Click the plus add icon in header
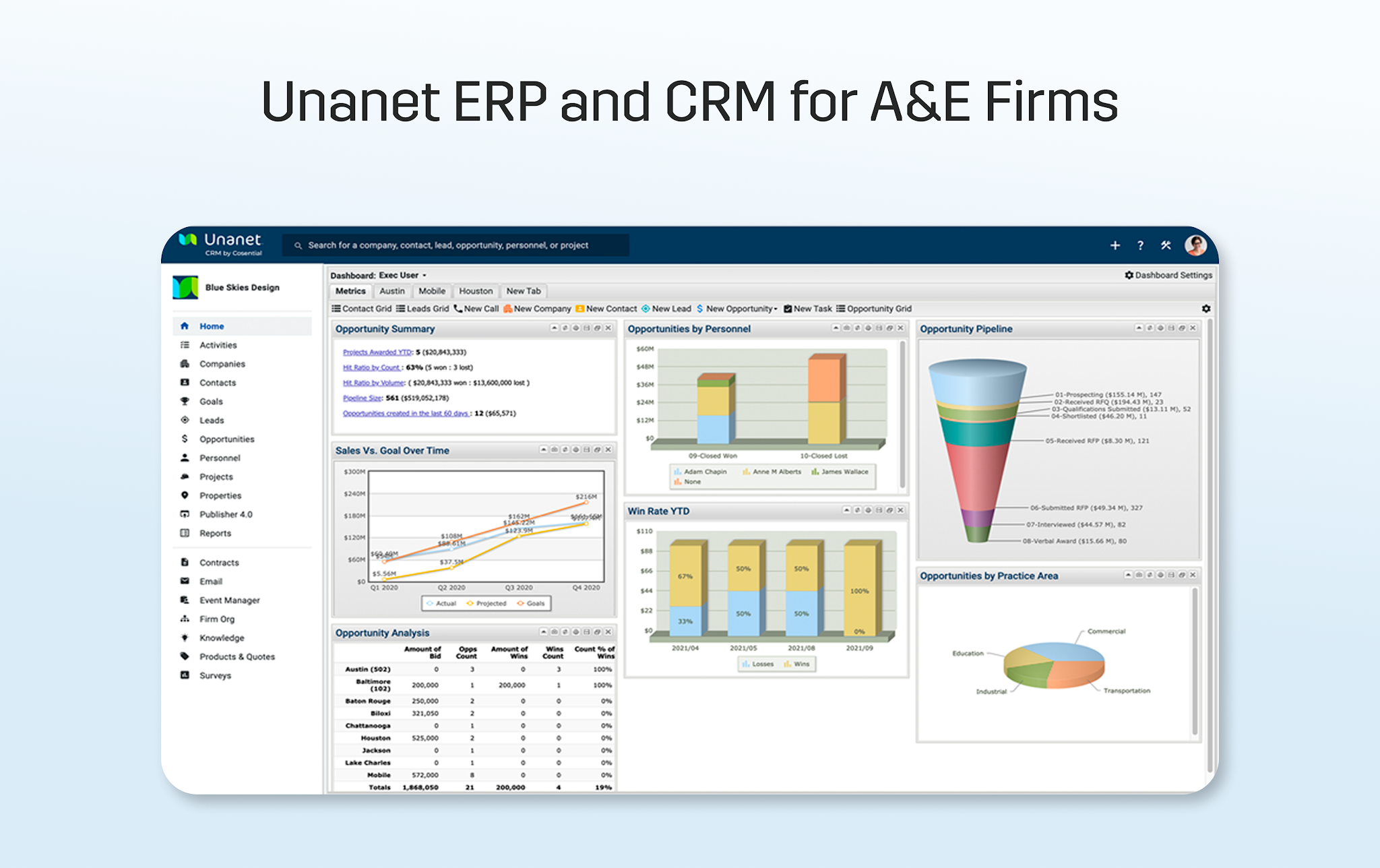The height and width of the screenshot is (868, 1380). [1115, 245]
